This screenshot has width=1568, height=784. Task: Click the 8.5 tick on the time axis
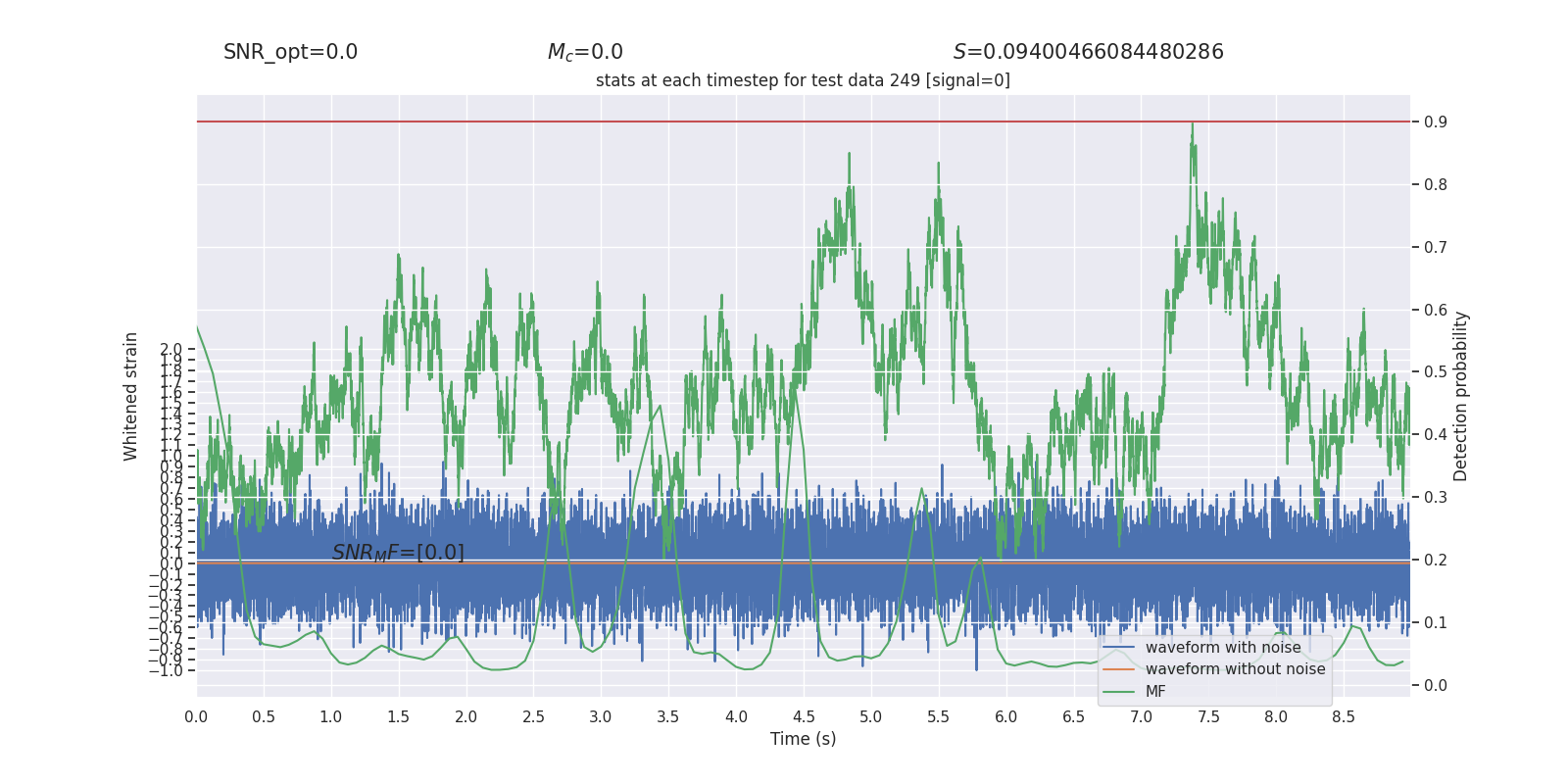pos(1344,717)
